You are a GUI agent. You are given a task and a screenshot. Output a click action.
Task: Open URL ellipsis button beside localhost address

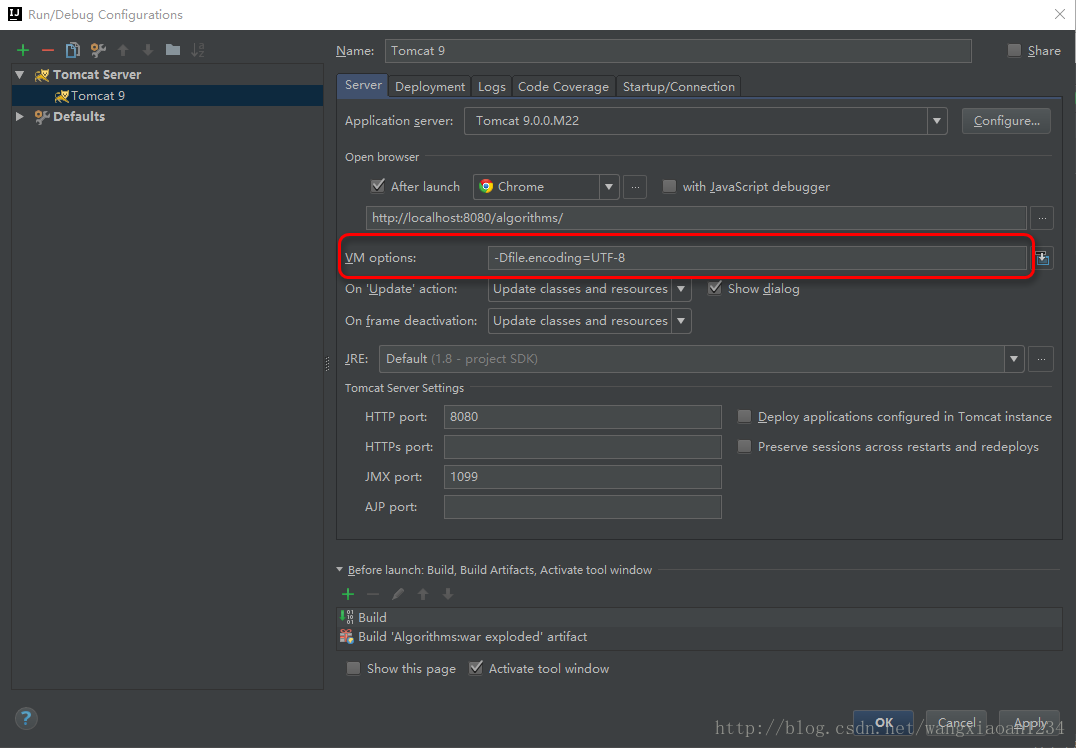tap(1042, 218)
